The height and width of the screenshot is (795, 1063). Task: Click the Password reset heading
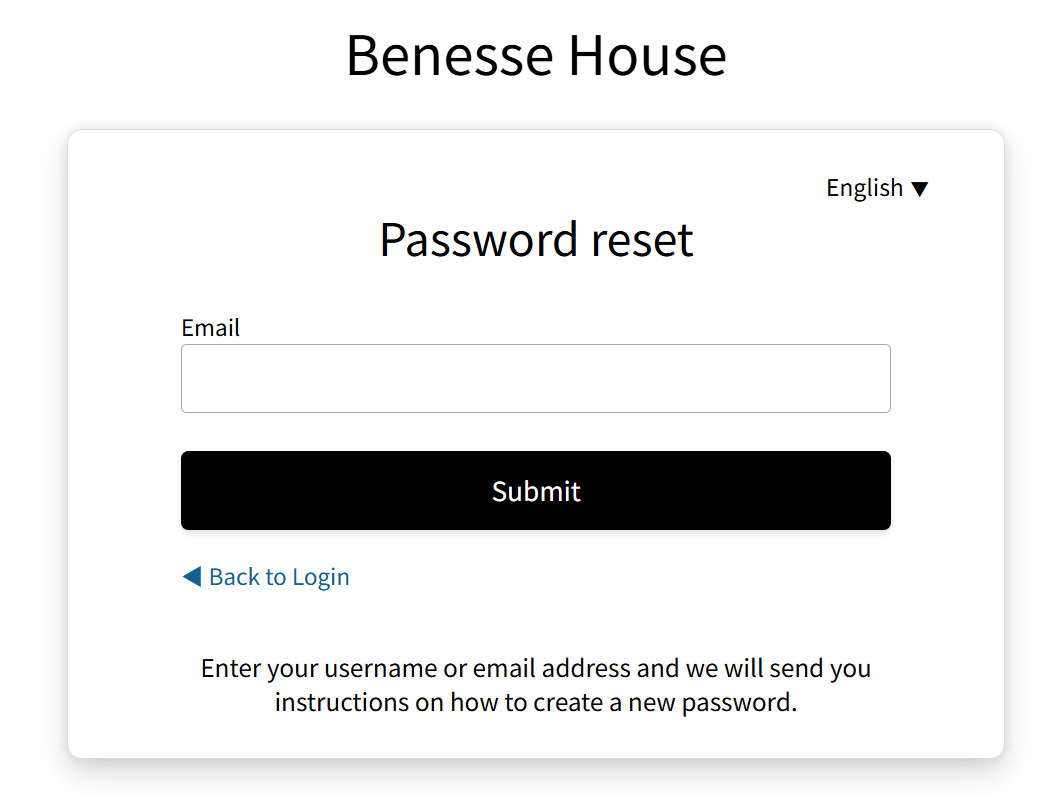click(536, 240)
